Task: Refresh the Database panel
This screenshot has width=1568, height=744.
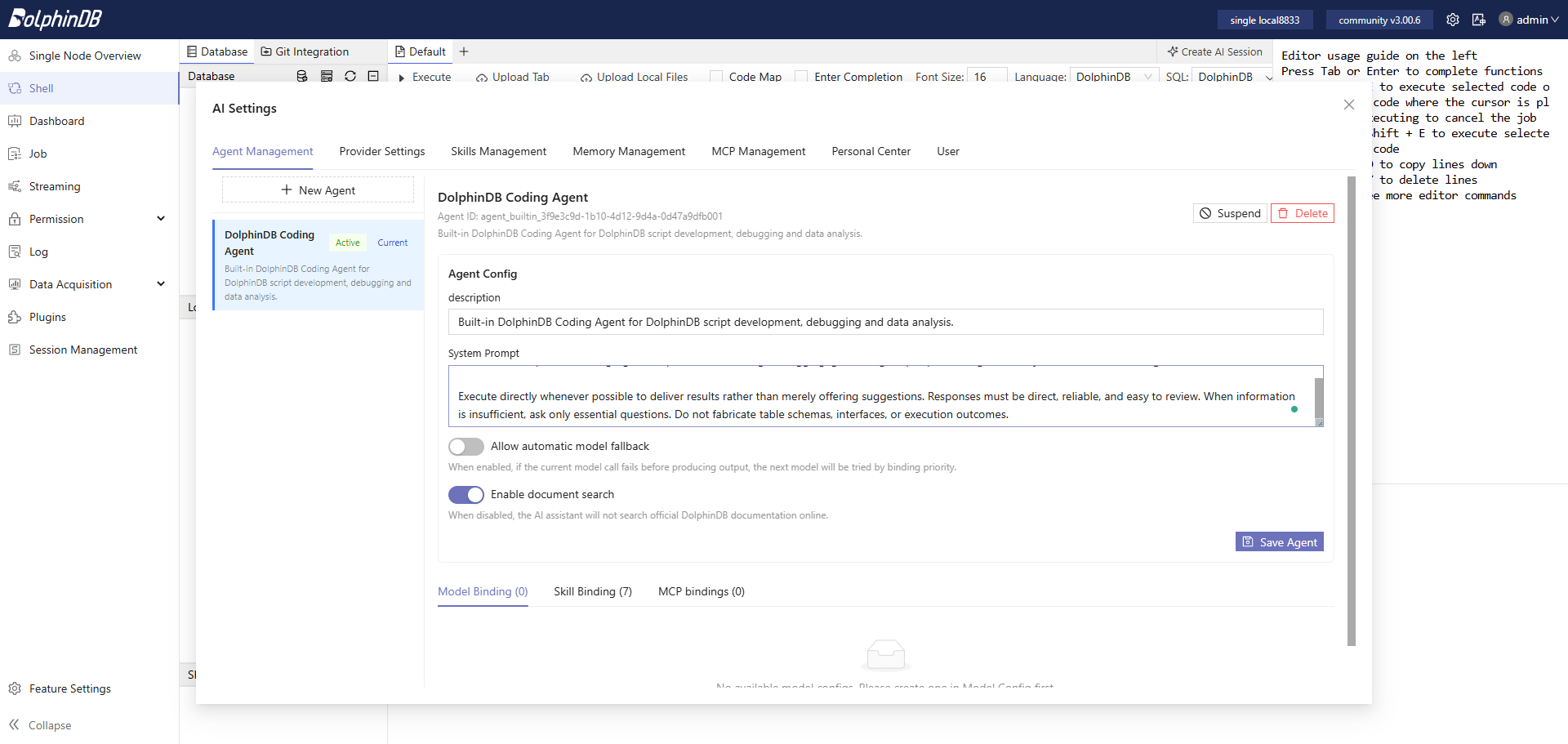Action: [x=350, y=76]
